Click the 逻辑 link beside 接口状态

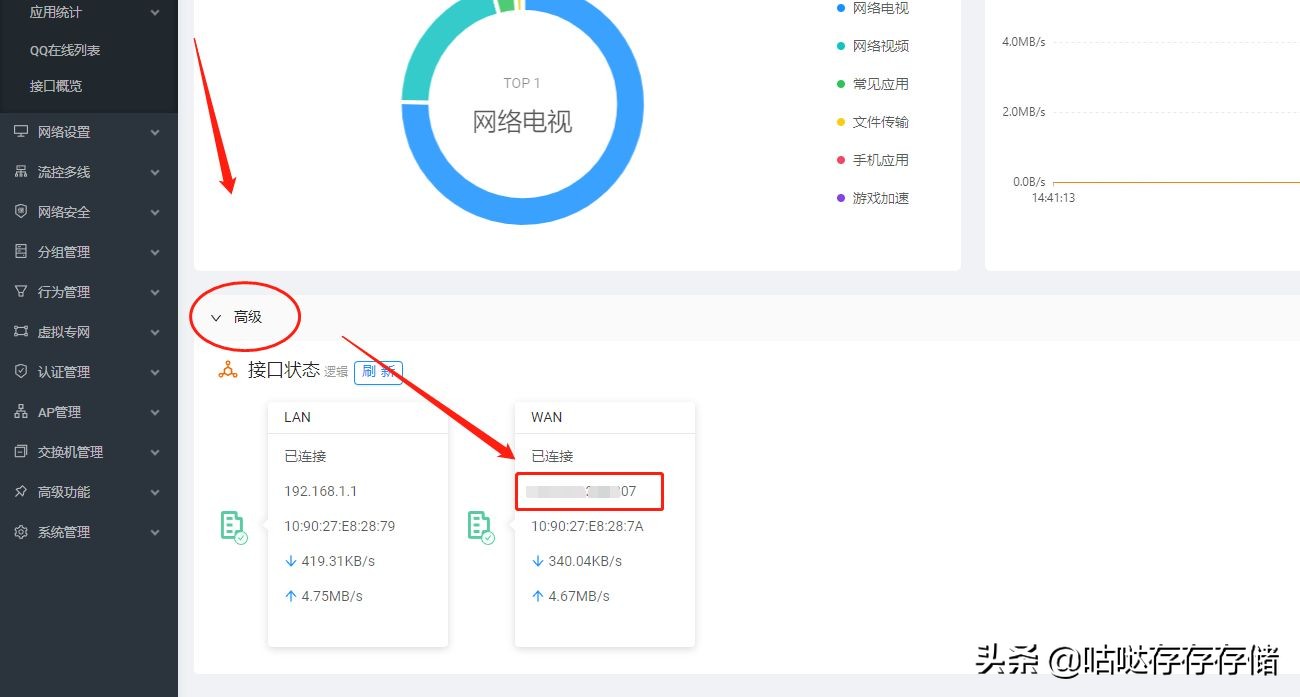point(336,372)
